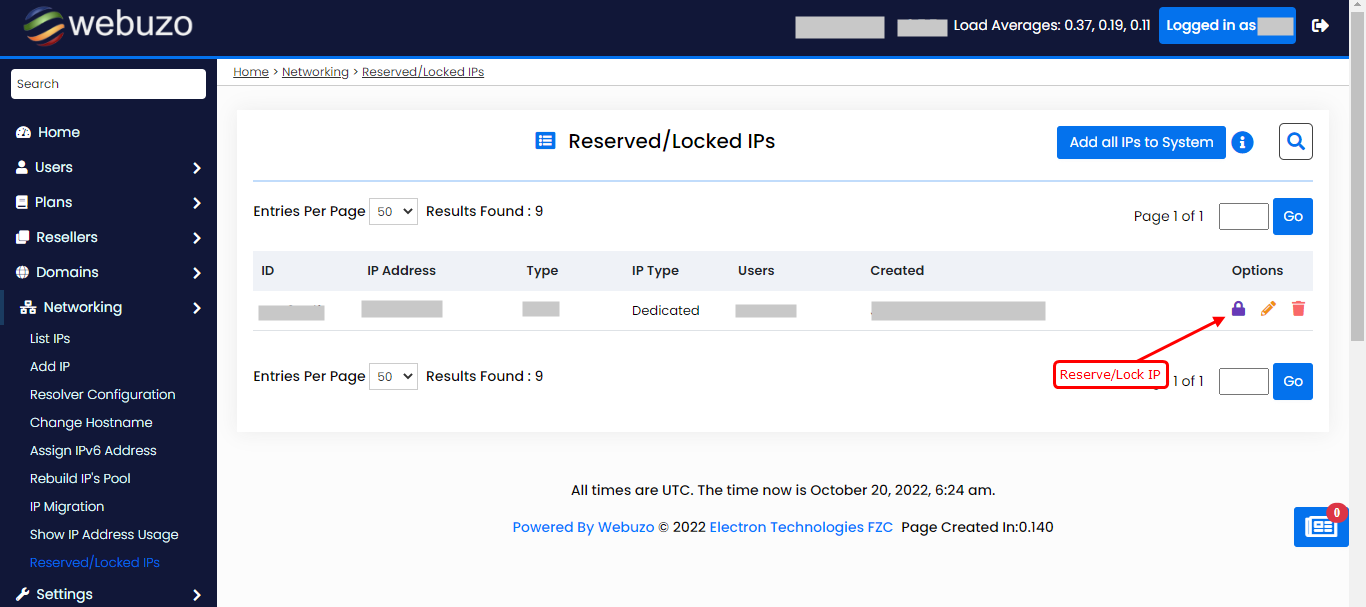Screen dimensions: 1366x607
Task: Click the red trash delete icon
Action: 1298,309
